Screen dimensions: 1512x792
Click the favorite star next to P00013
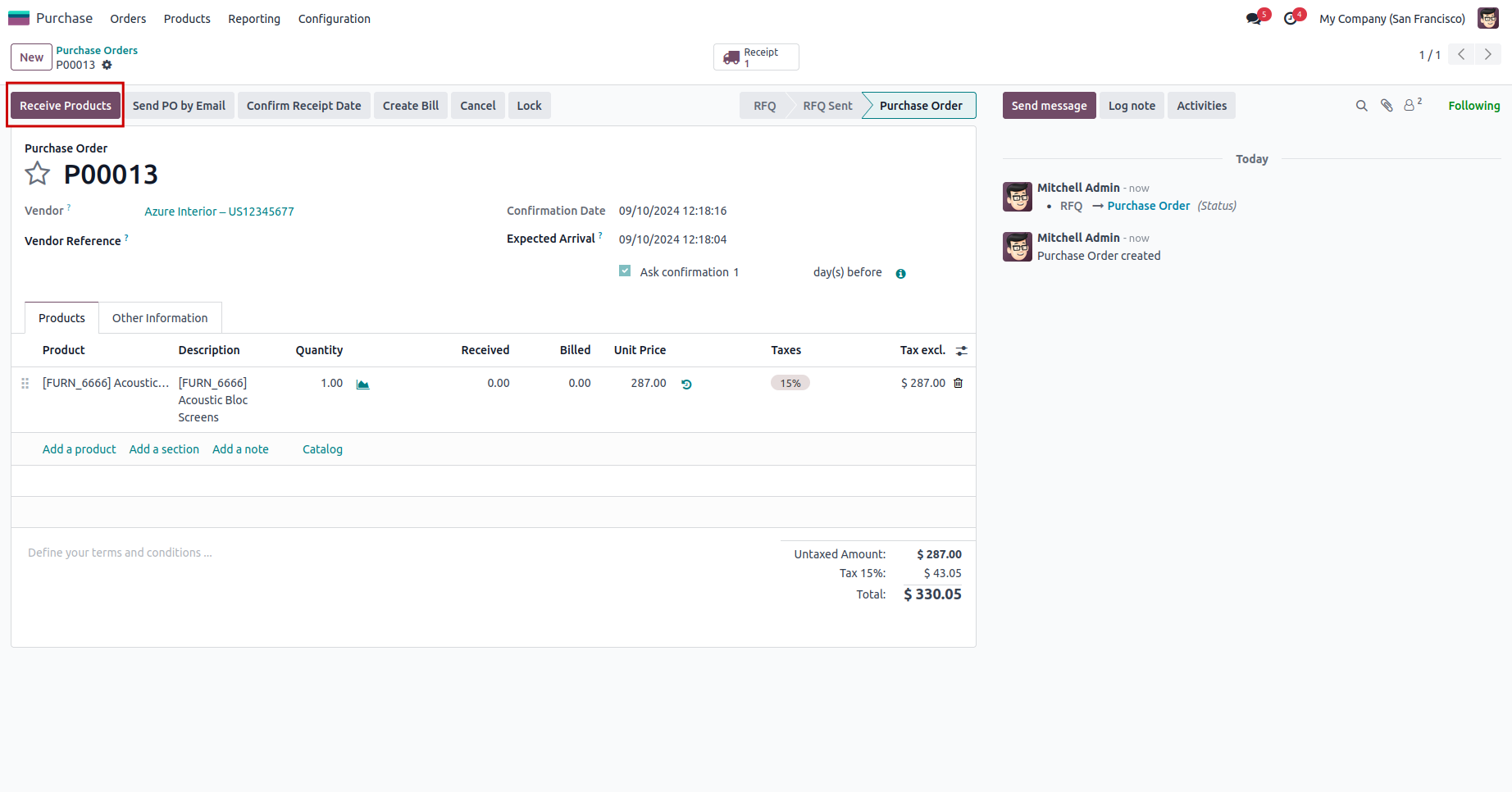pos(37,174)
